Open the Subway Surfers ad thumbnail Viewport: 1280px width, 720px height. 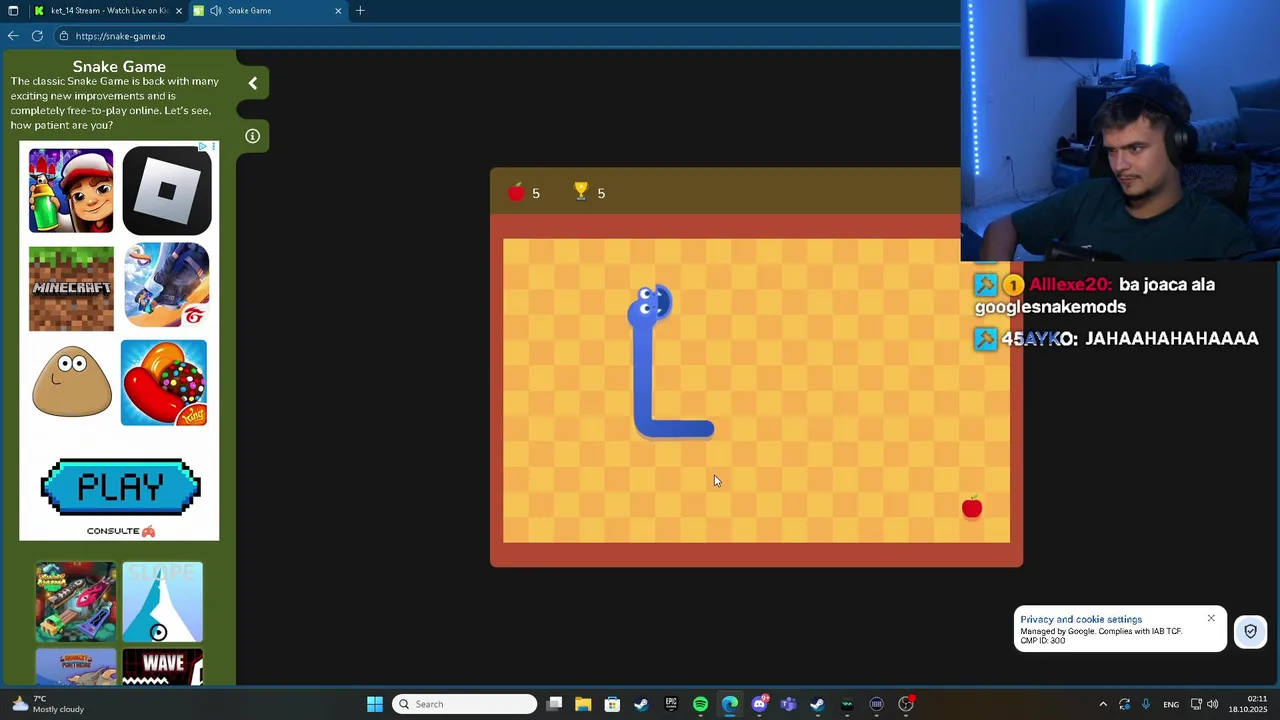[x=71, y=191]
